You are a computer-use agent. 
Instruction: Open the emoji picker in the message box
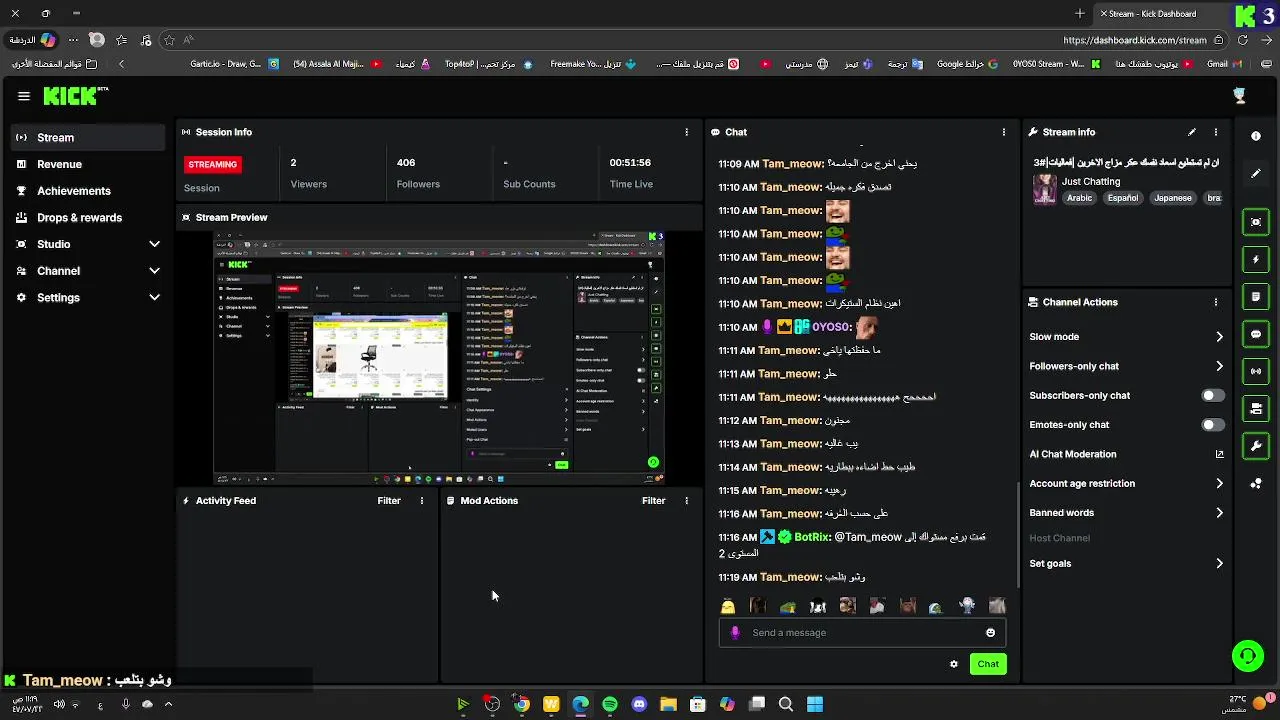tap(991, 633)
